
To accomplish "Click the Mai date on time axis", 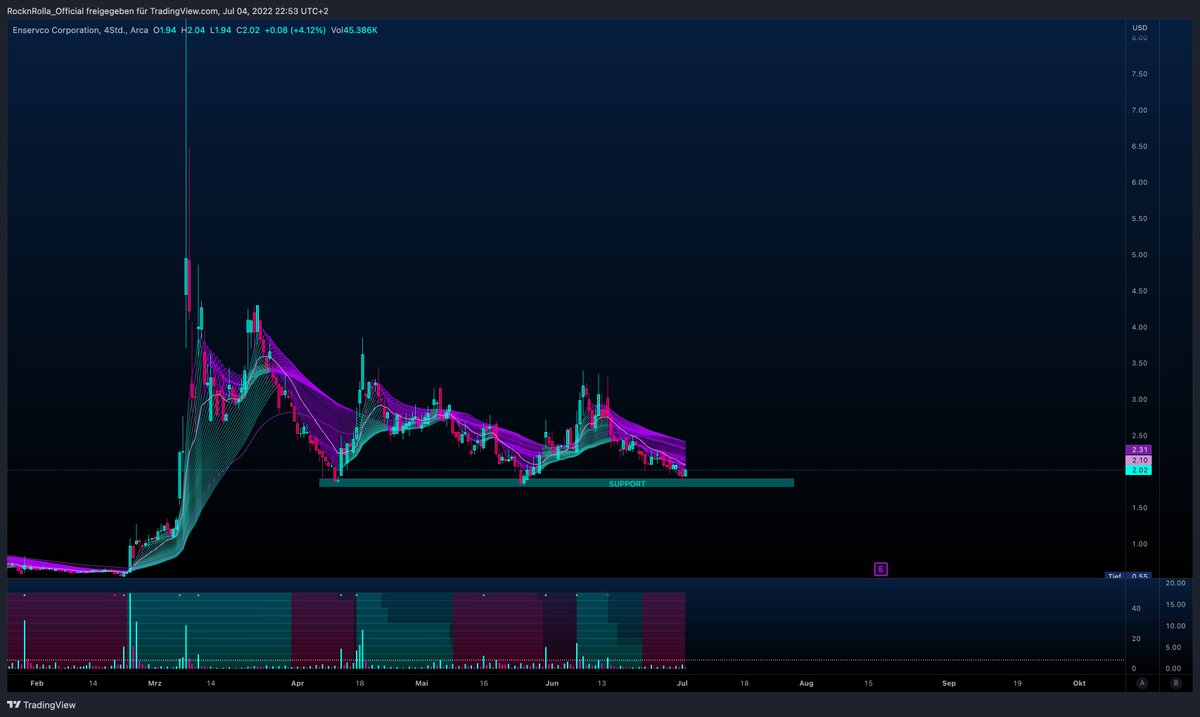I will click(x=421, y=682).
